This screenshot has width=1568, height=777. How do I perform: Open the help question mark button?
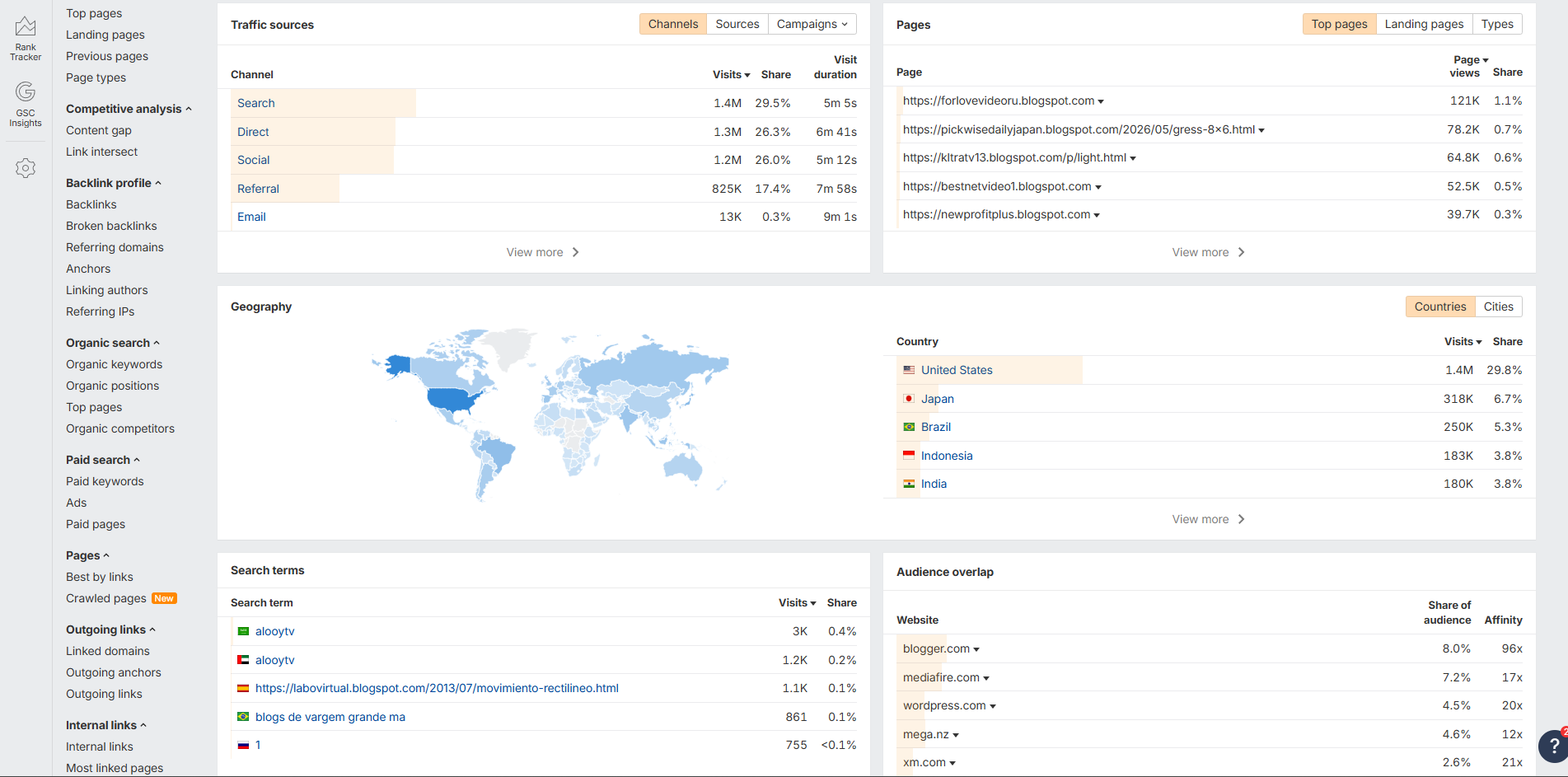pos(1554,747)
